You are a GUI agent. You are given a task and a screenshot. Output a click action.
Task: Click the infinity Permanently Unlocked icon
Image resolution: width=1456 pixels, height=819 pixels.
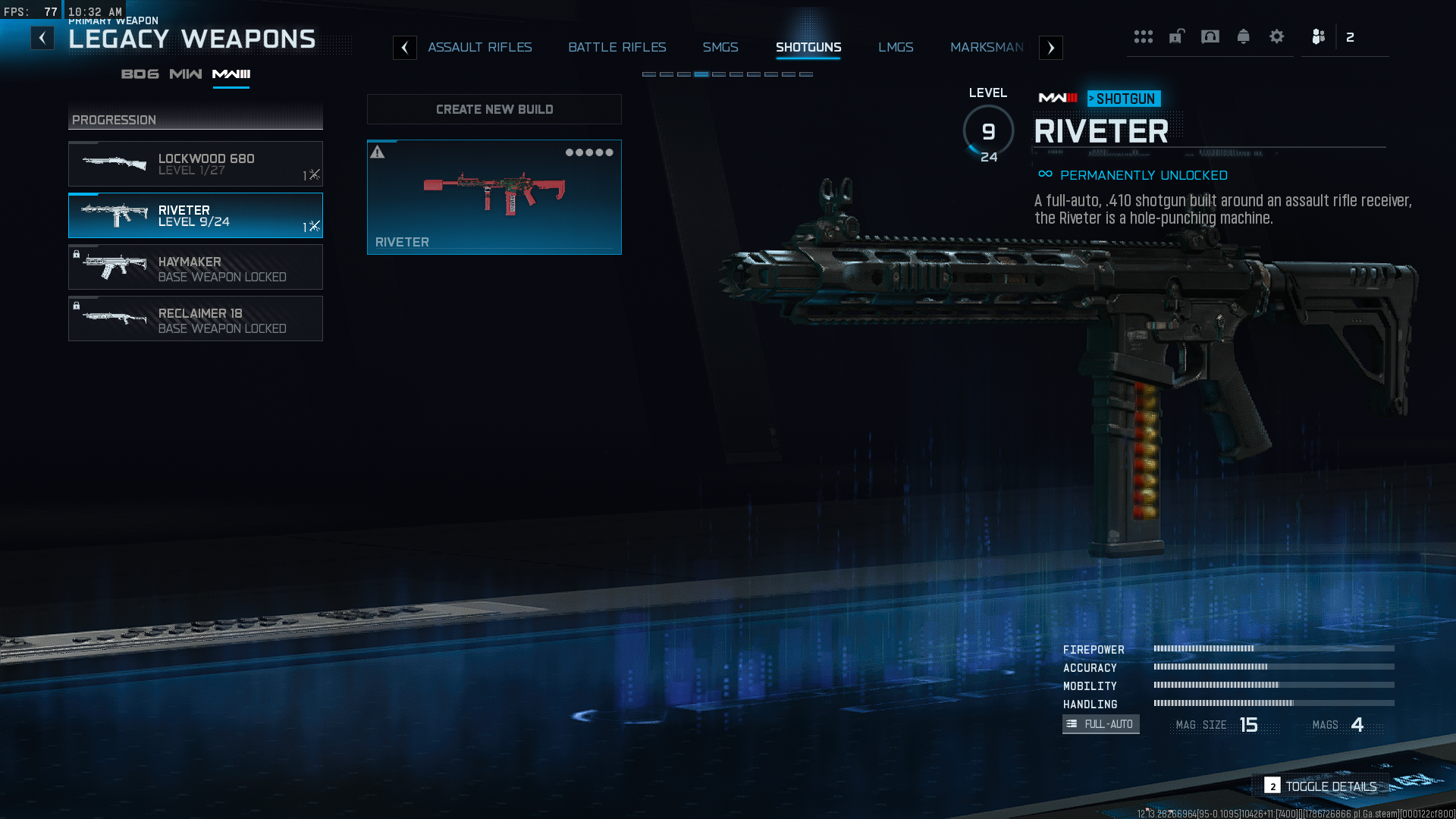[1045, 174]
